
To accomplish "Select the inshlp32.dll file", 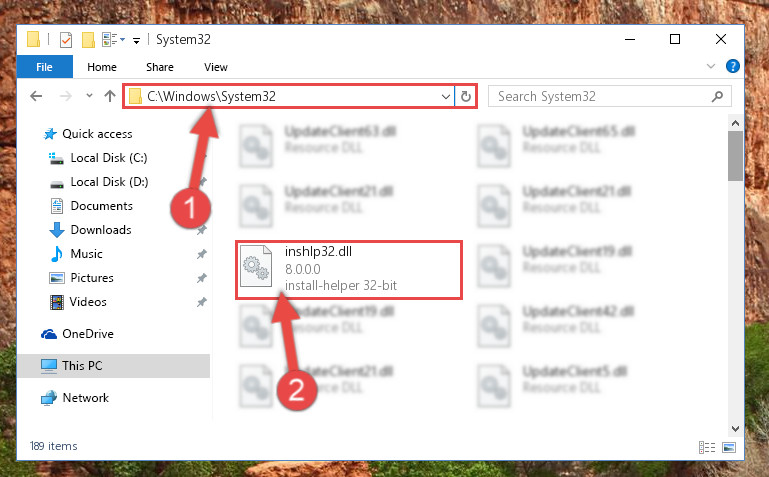I will pyautogui.click(x=349, y=269).
